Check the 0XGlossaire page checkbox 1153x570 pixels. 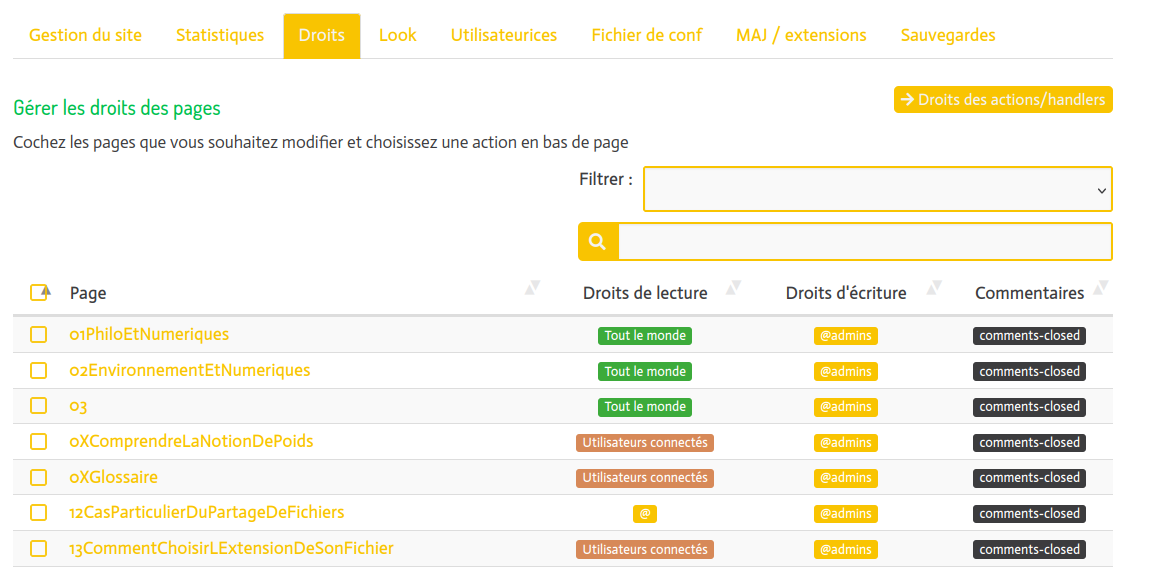(x=39, y=477)
